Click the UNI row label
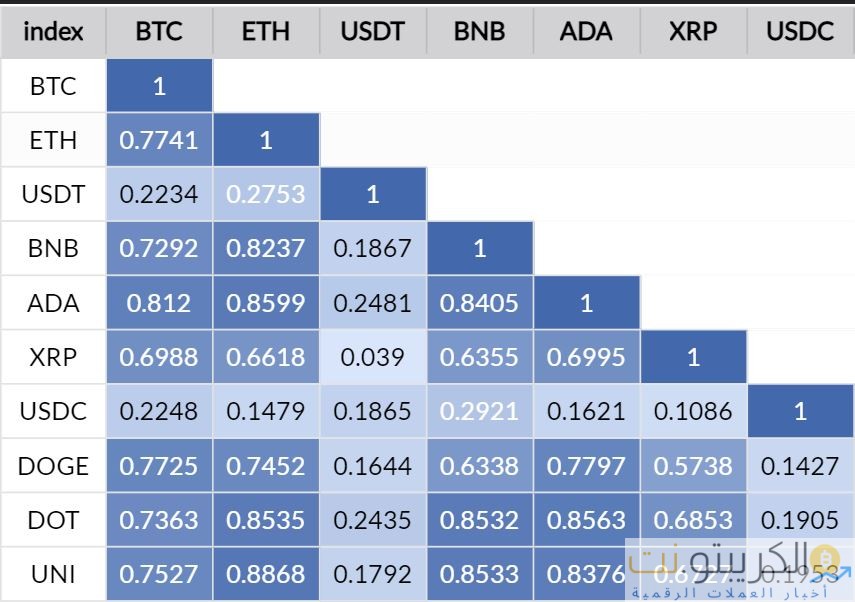This screenshot has width=855, height=602. click(53, 575)
